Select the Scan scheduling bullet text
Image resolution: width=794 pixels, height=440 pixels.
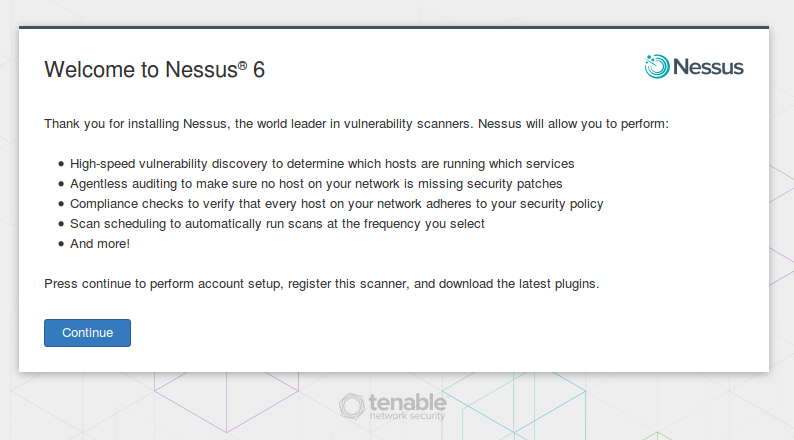(x=277, y=224)
